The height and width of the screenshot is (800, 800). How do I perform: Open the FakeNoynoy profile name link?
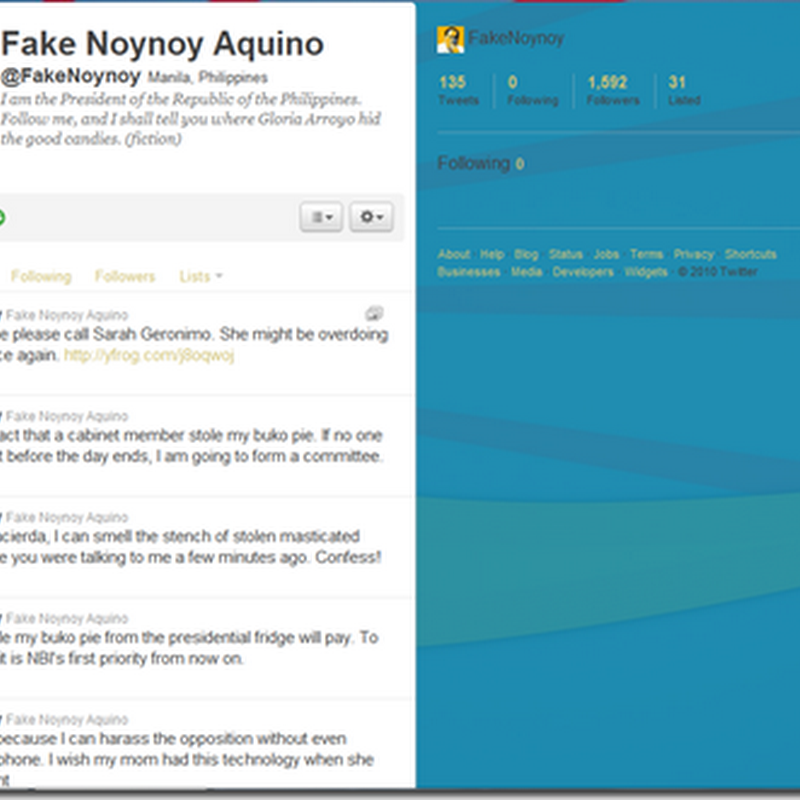coord(516,38)
